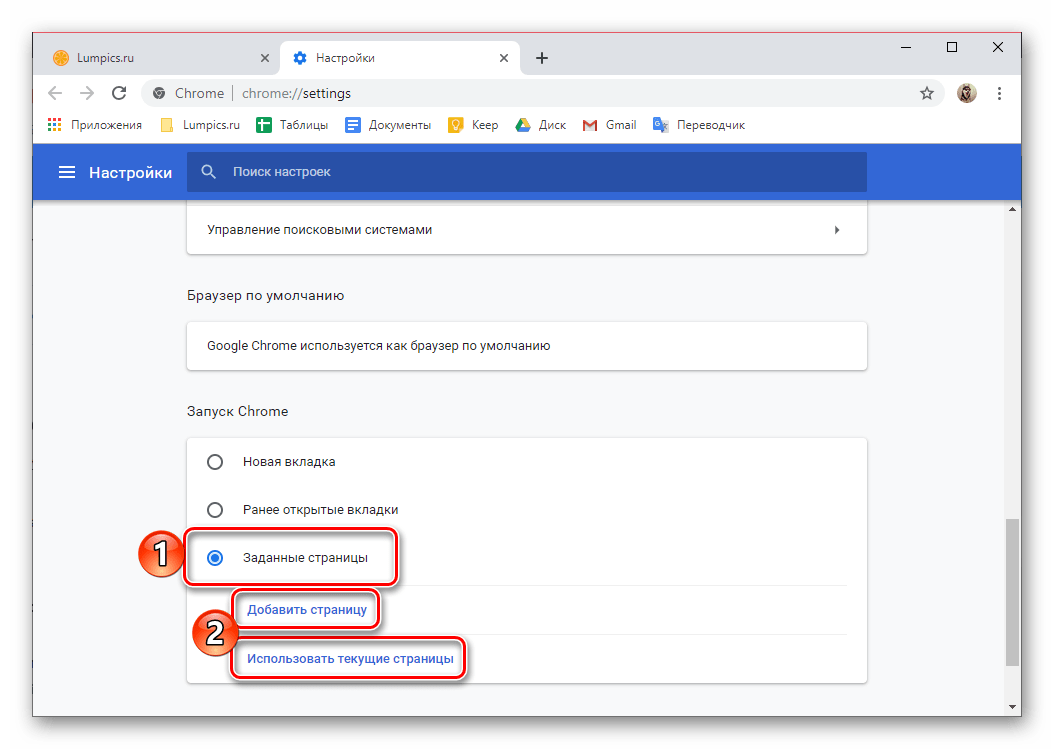The height and width of the screenshot is (749, 1054).
Task: Open the Приложения bookmark
Action: (95, 125)
